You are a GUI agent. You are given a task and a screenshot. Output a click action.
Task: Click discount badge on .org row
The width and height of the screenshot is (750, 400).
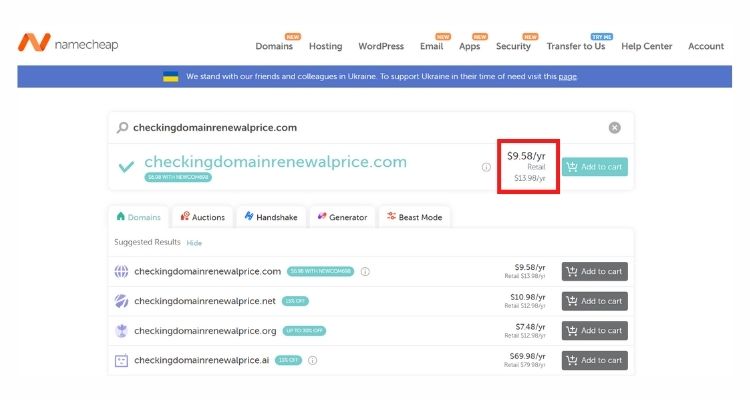pos(304,331)
